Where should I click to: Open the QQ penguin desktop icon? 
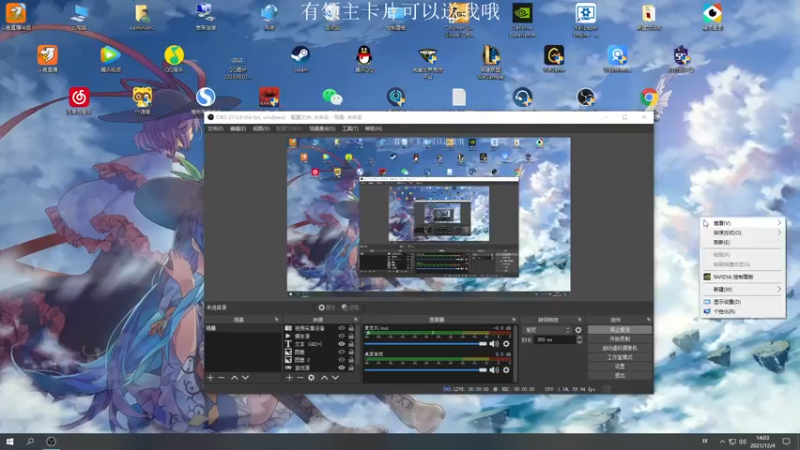click(364, 56)
